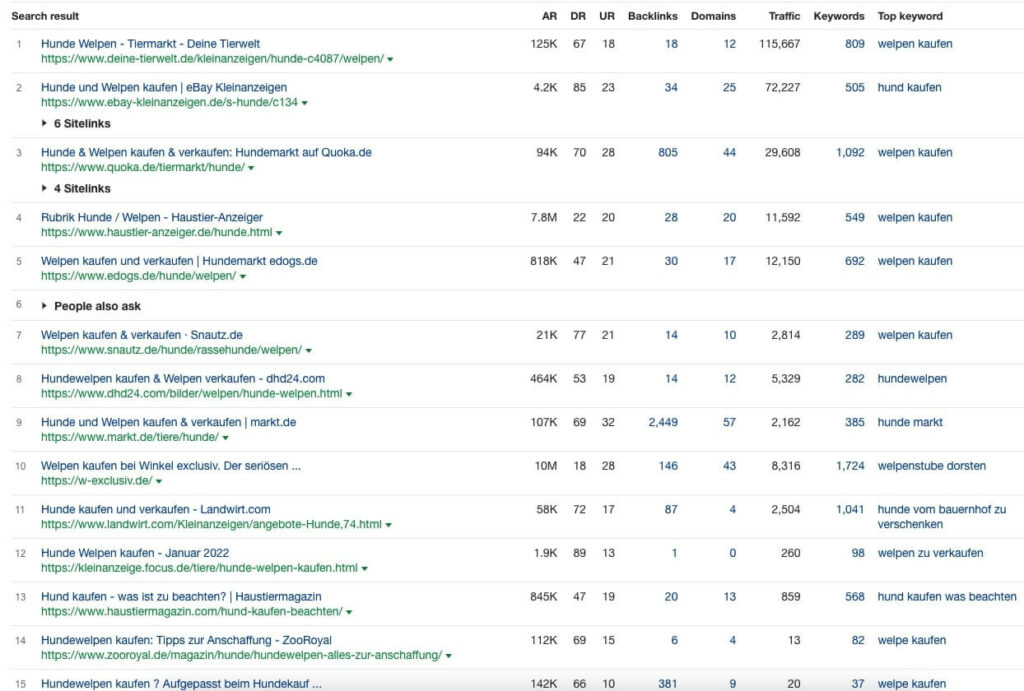Screen dimensions: 1024x691
Task: Click top keyword 'hund kaufen was beachten'
Action: coord(946,597)
